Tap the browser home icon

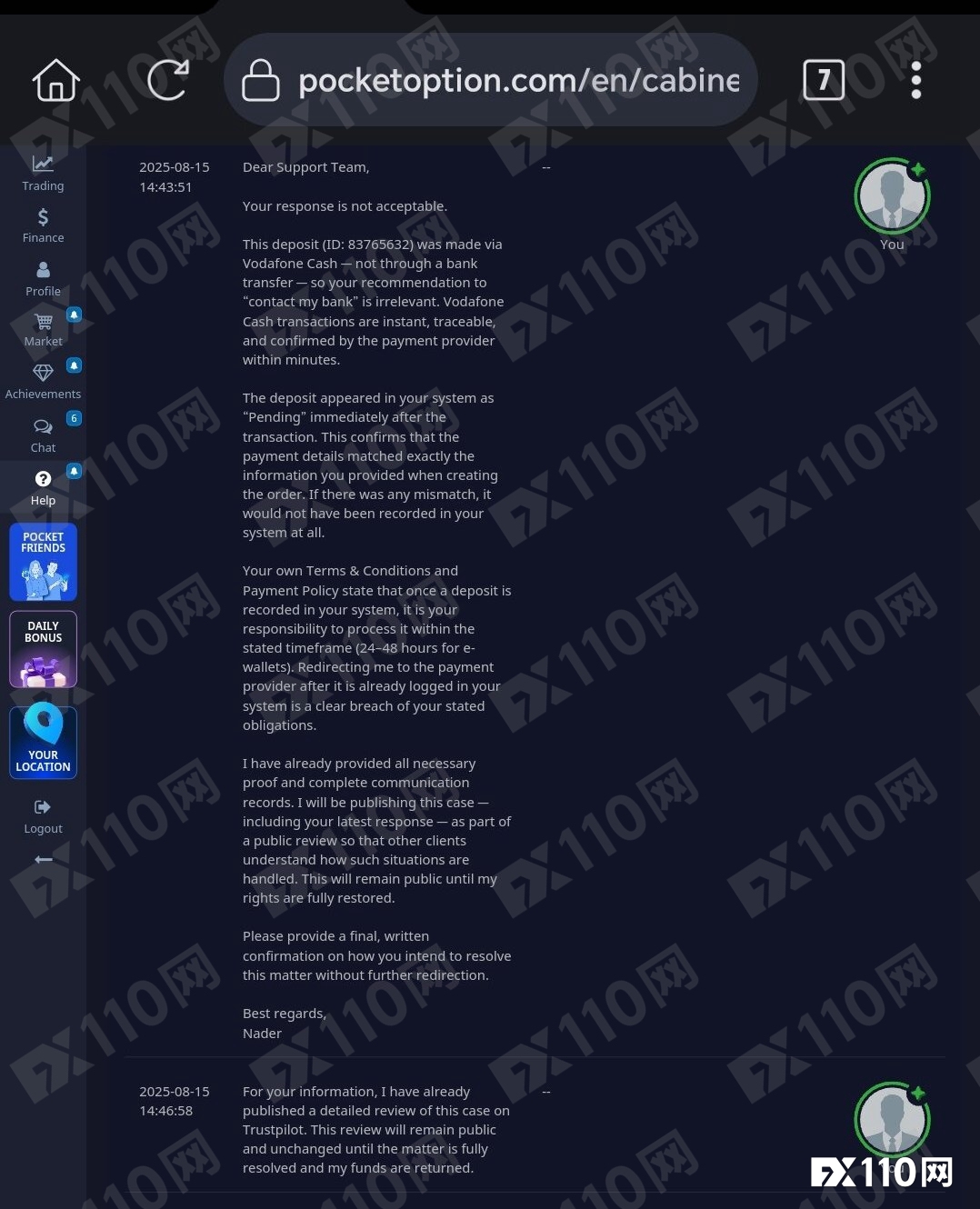[x=56, y=80]
